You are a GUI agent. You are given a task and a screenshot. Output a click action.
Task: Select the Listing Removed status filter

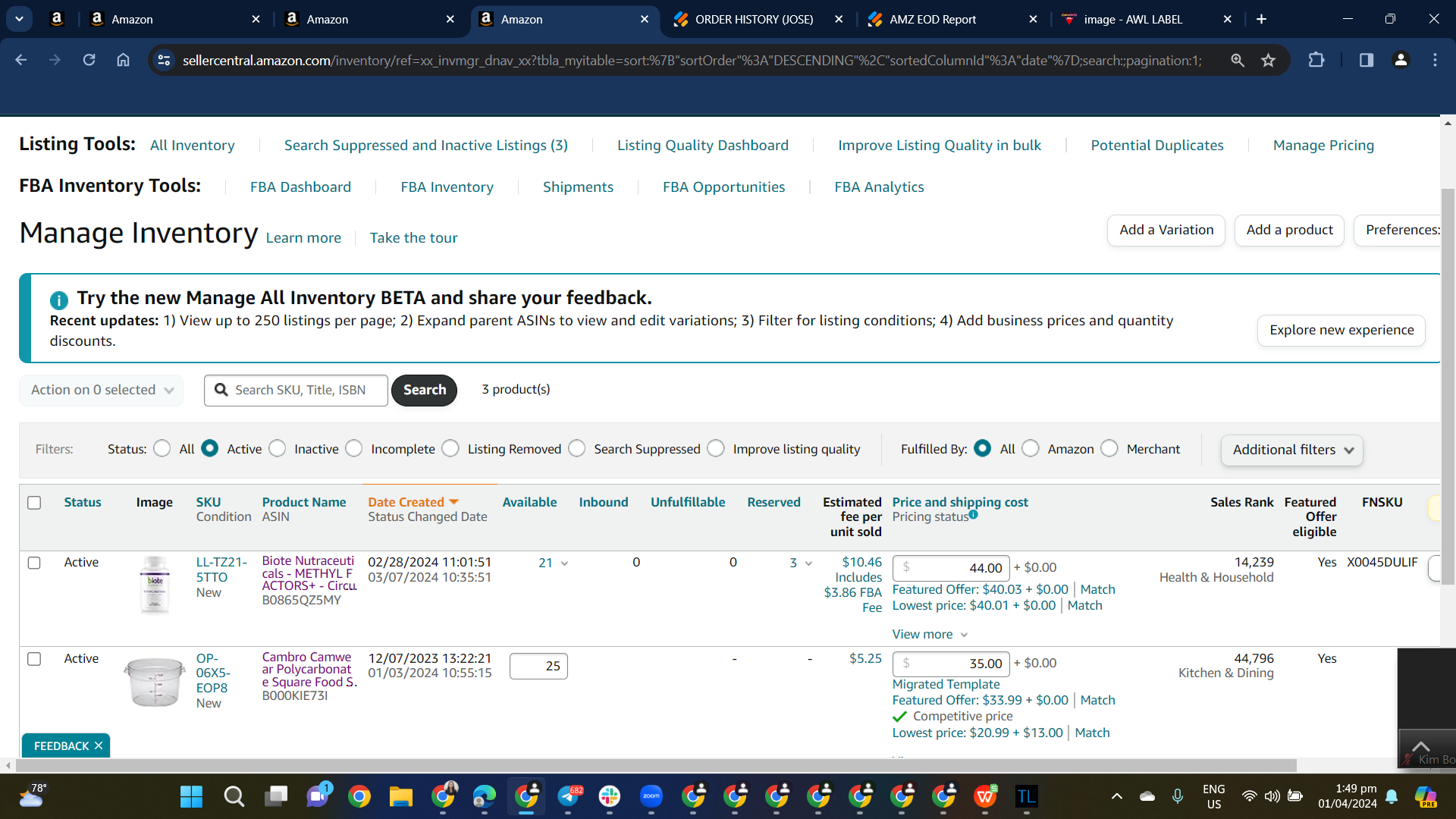pyautogui.click(x=450, y=449)
